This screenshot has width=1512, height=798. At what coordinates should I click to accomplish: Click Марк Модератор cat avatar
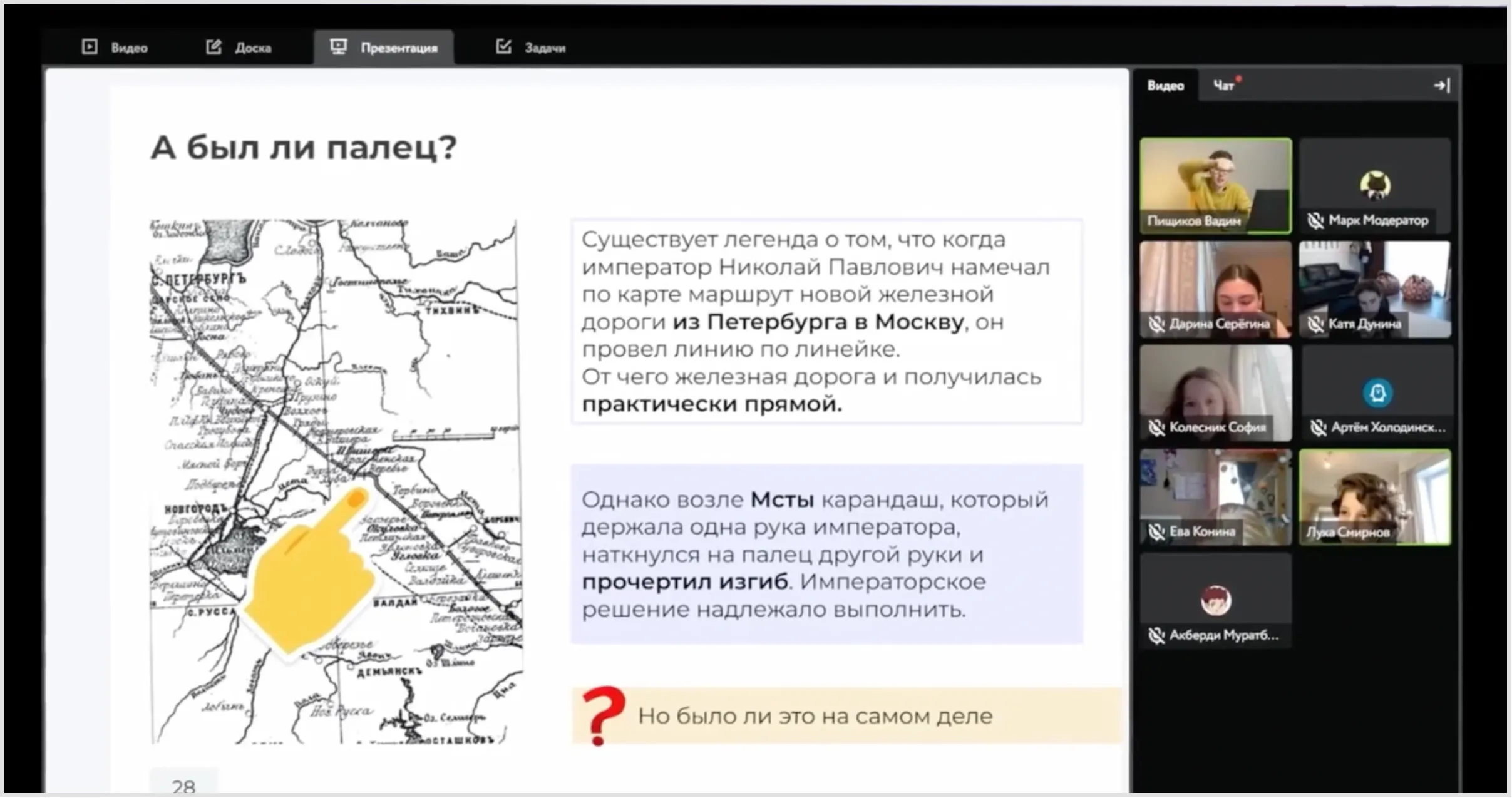pyautogui.click(x=1375, y=185)
